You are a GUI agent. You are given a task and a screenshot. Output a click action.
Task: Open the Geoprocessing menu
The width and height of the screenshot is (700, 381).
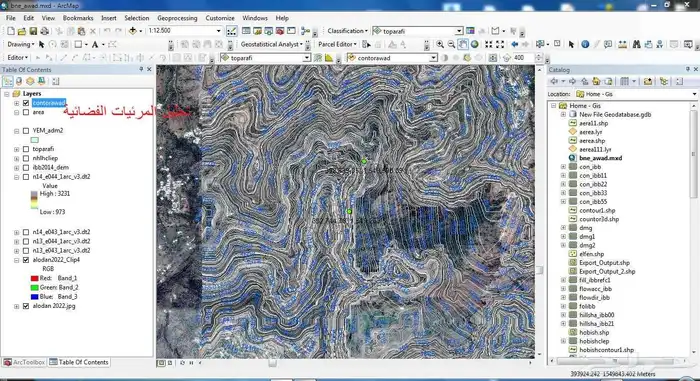point(177,18)
